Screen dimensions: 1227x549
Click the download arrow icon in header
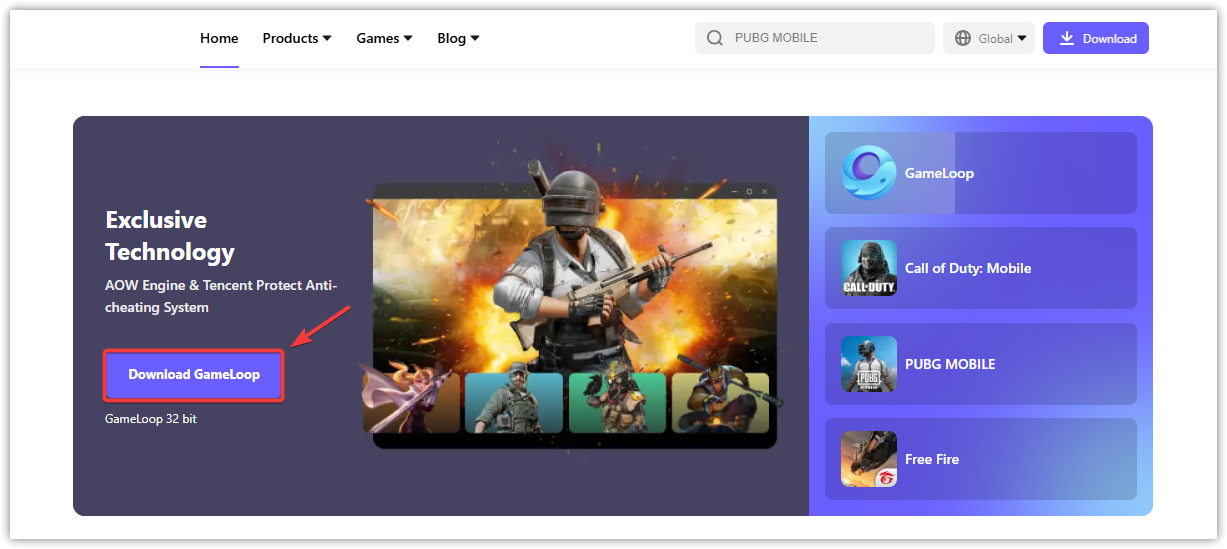[x=1067, y=38]
